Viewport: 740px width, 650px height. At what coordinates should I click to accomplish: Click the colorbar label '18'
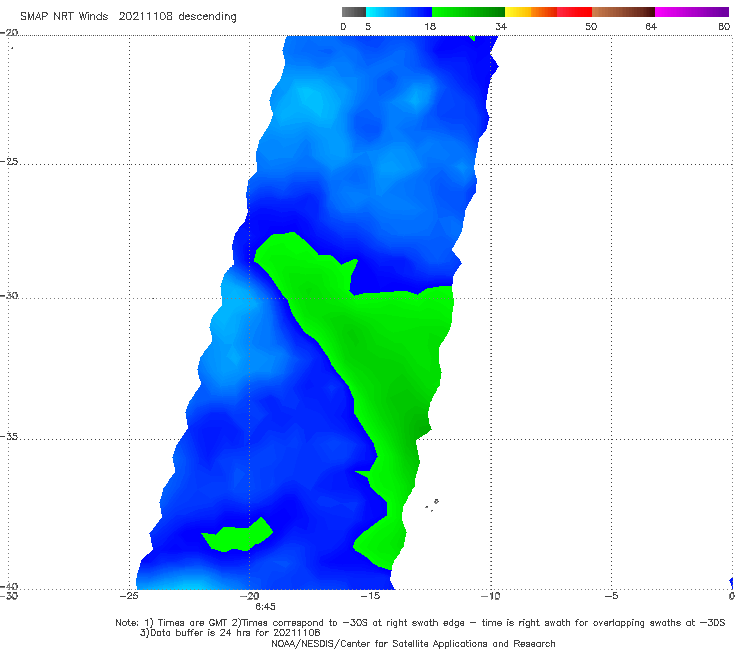tap(430, 26)
